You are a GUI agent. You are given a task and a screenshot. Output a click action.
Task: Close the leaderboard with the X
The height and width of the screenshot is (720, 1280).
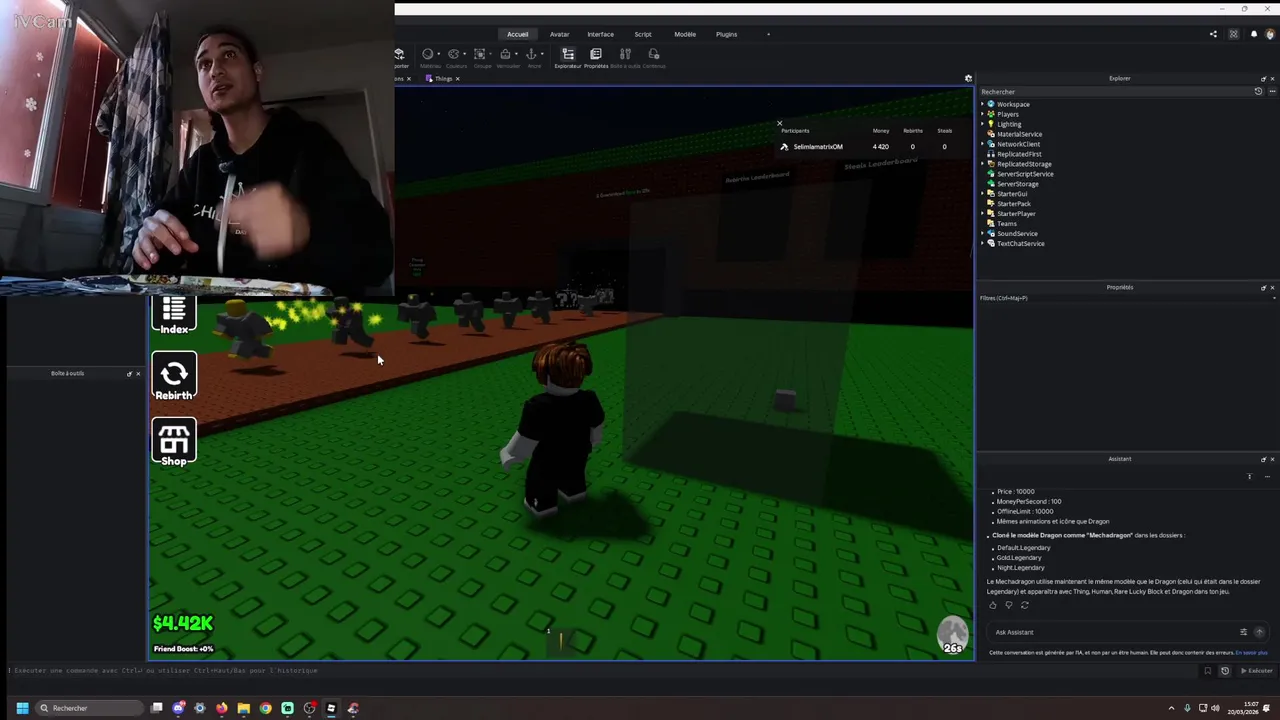pyautogui.click(x=780, y=123)
